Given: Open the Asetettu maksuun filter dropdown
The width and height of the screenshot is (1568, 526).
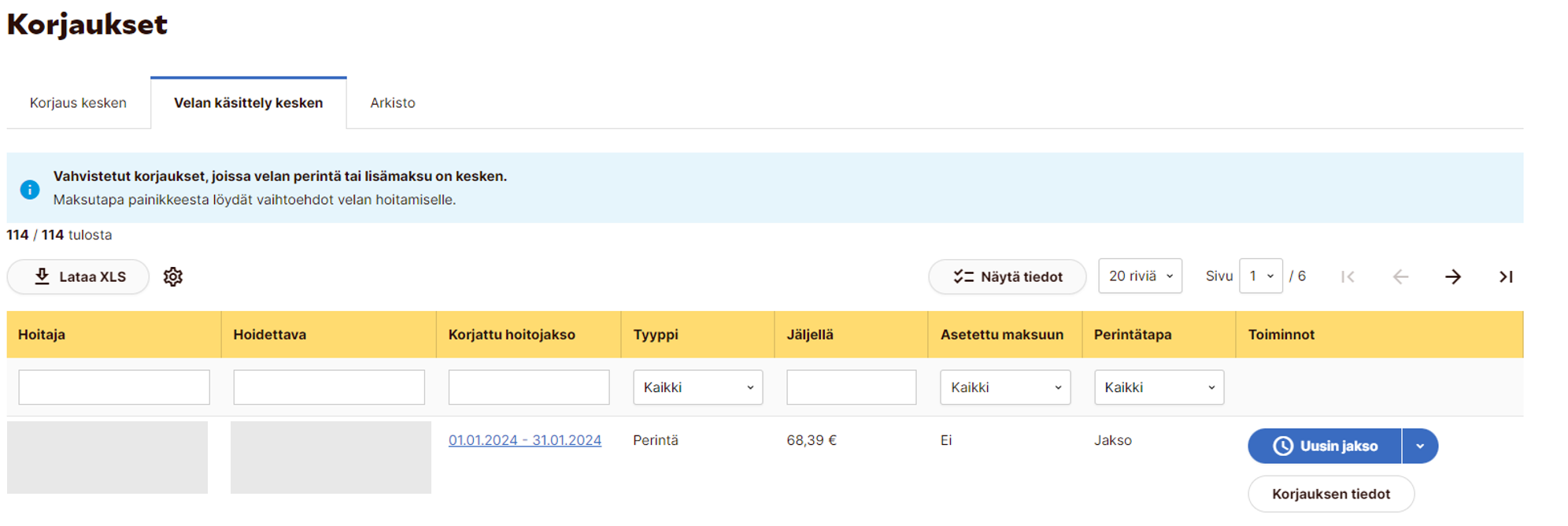Looking at the screenshot, I should (x=1004, y=387).
